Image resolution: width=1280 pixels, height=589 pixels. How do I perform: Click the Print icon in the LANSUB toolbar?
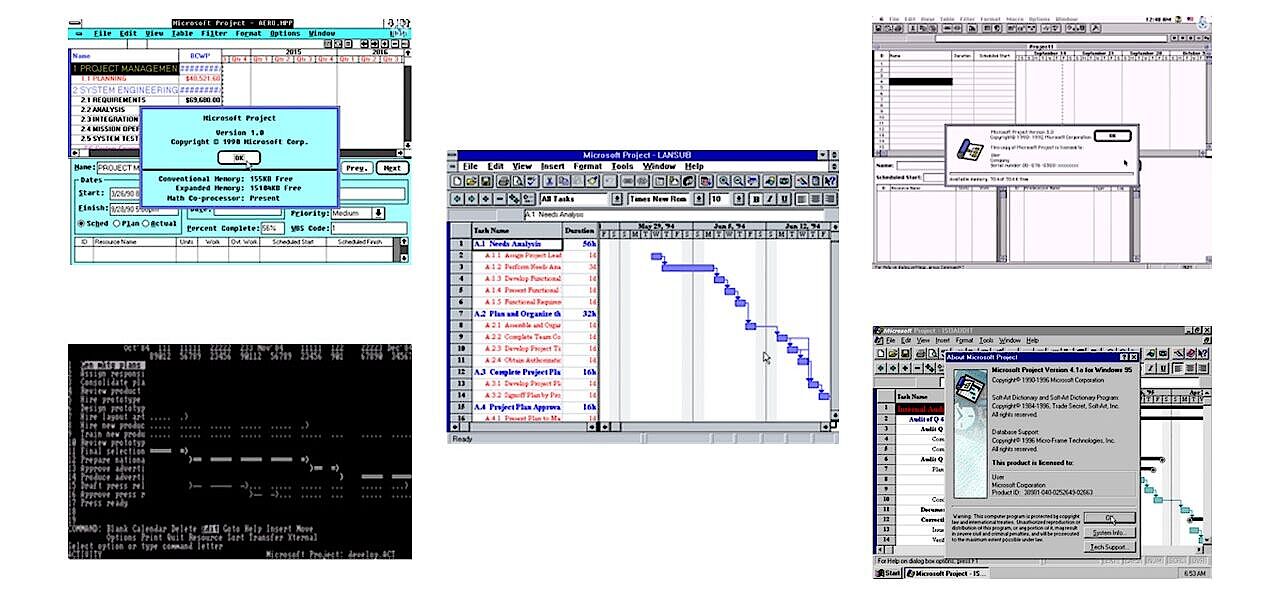(503, 181)
